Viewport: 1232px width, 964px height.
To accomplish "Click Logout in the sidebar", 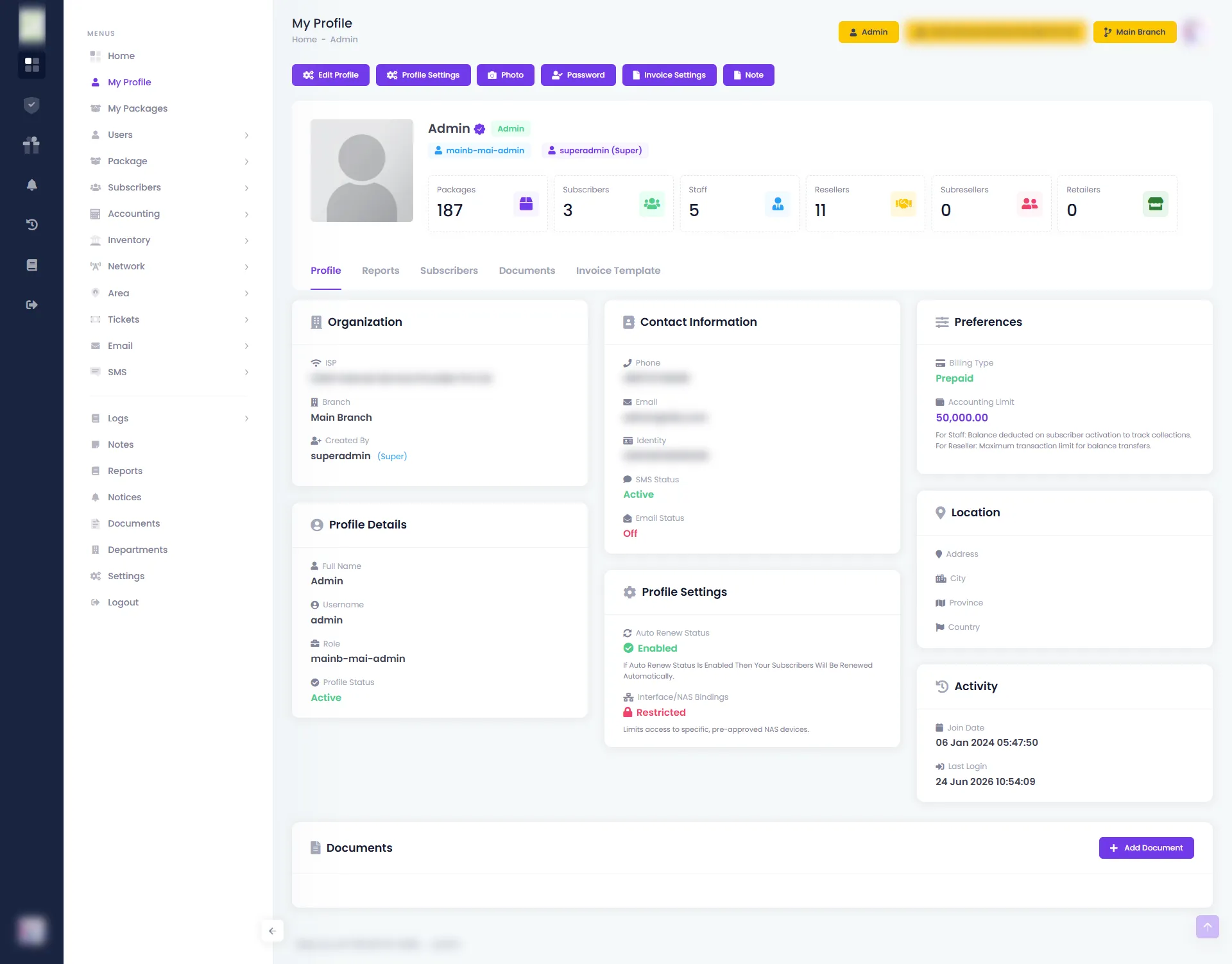I will [x=123, y=602].
